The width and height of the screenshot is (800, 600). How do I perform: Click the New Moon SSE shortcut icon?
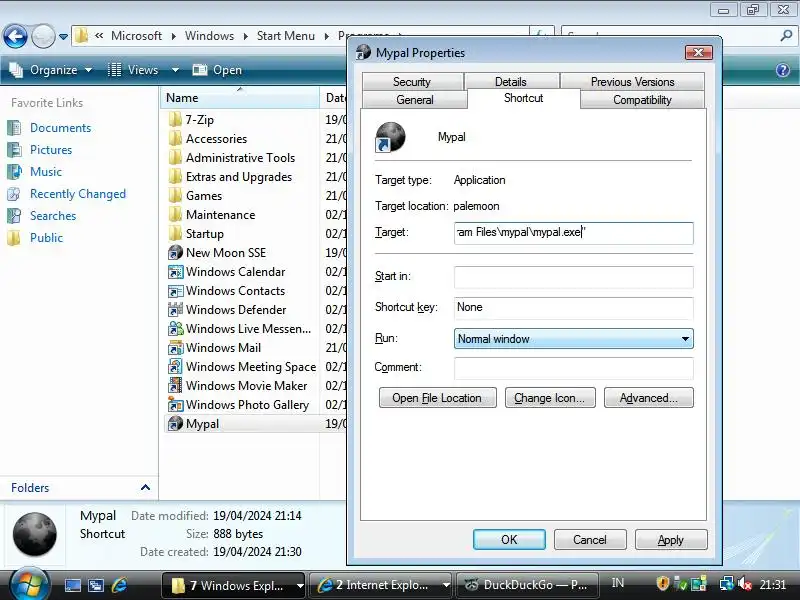tap(175, 253)
